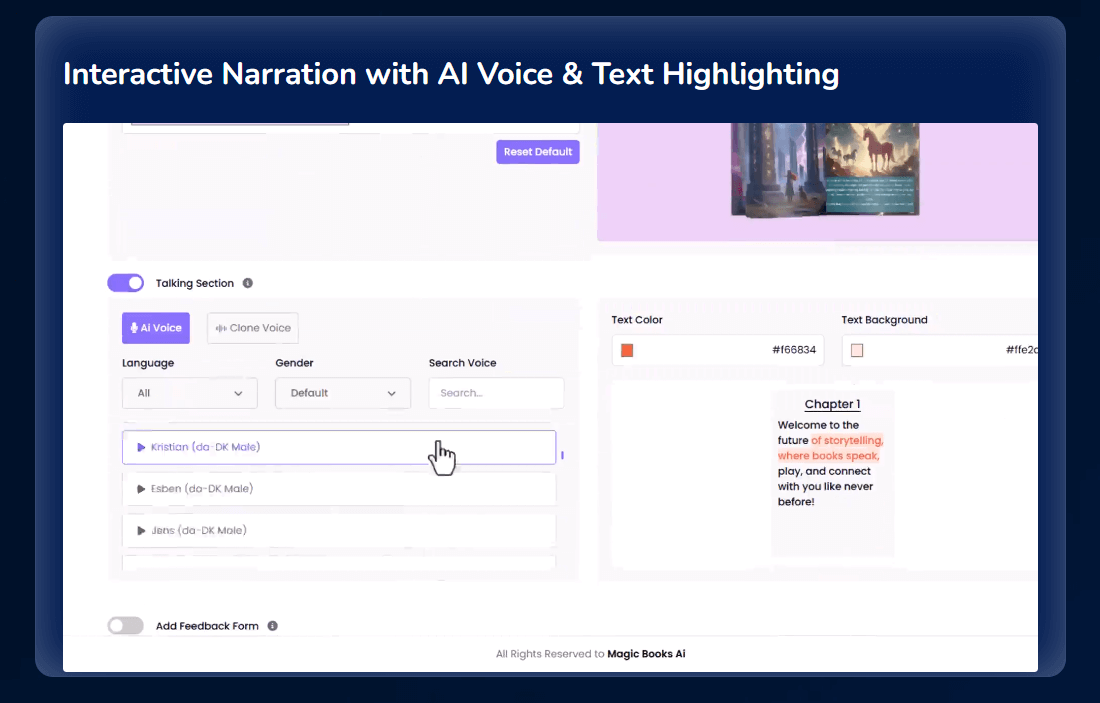
Task: Click the Search Voice input field
Action: point(496,393)
